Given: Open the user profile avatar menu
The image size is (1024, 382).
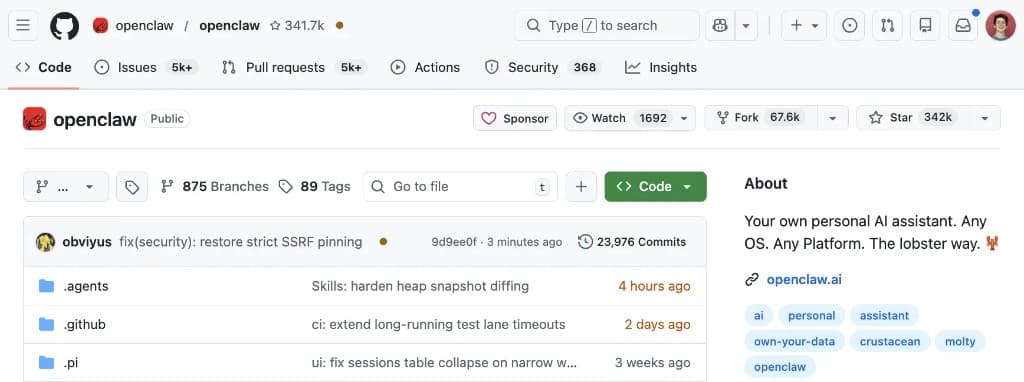Looking at the screenshot, I should coord(1000,25).
